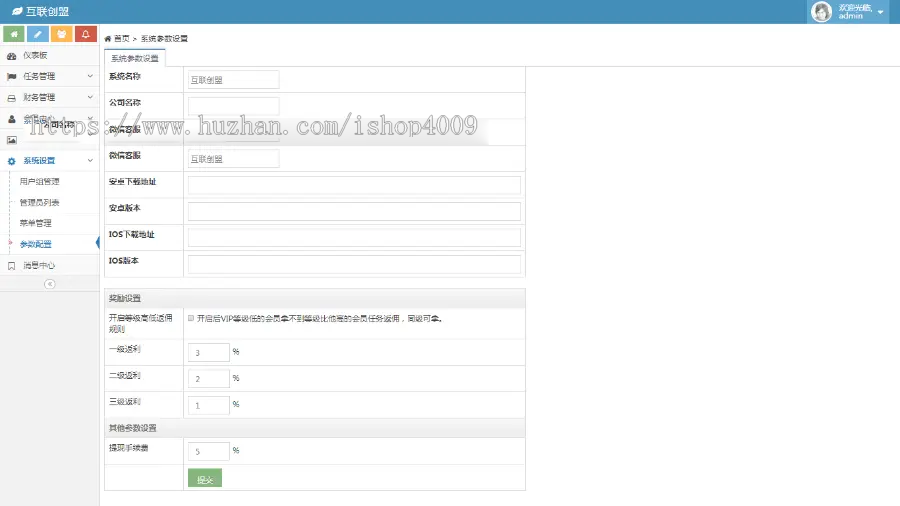
Task: Expand the 财务管理 menu chevron
Action: point(90,97)
